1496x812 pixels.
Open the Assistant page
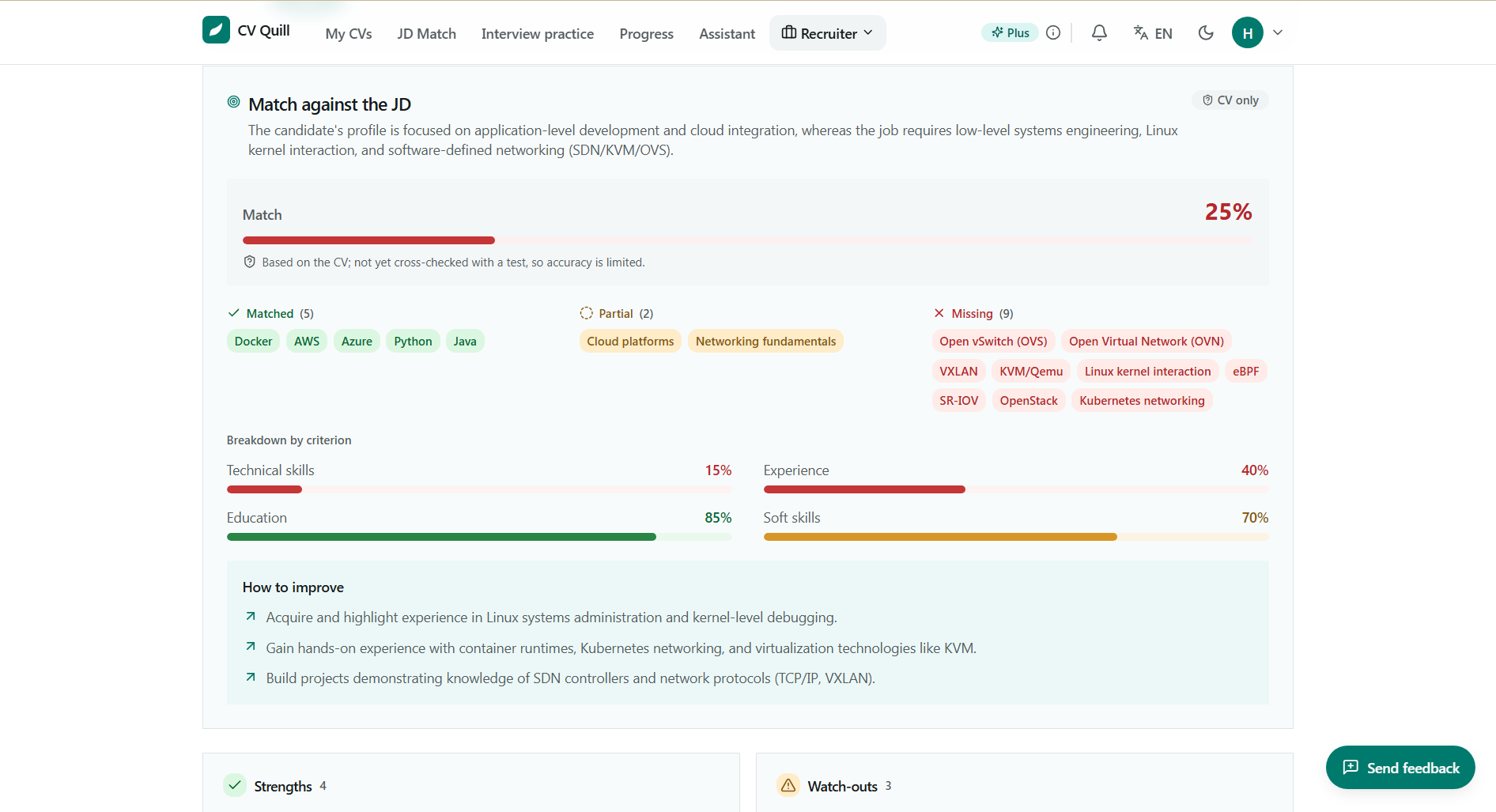pyautogui.click(x=727, y=34)
